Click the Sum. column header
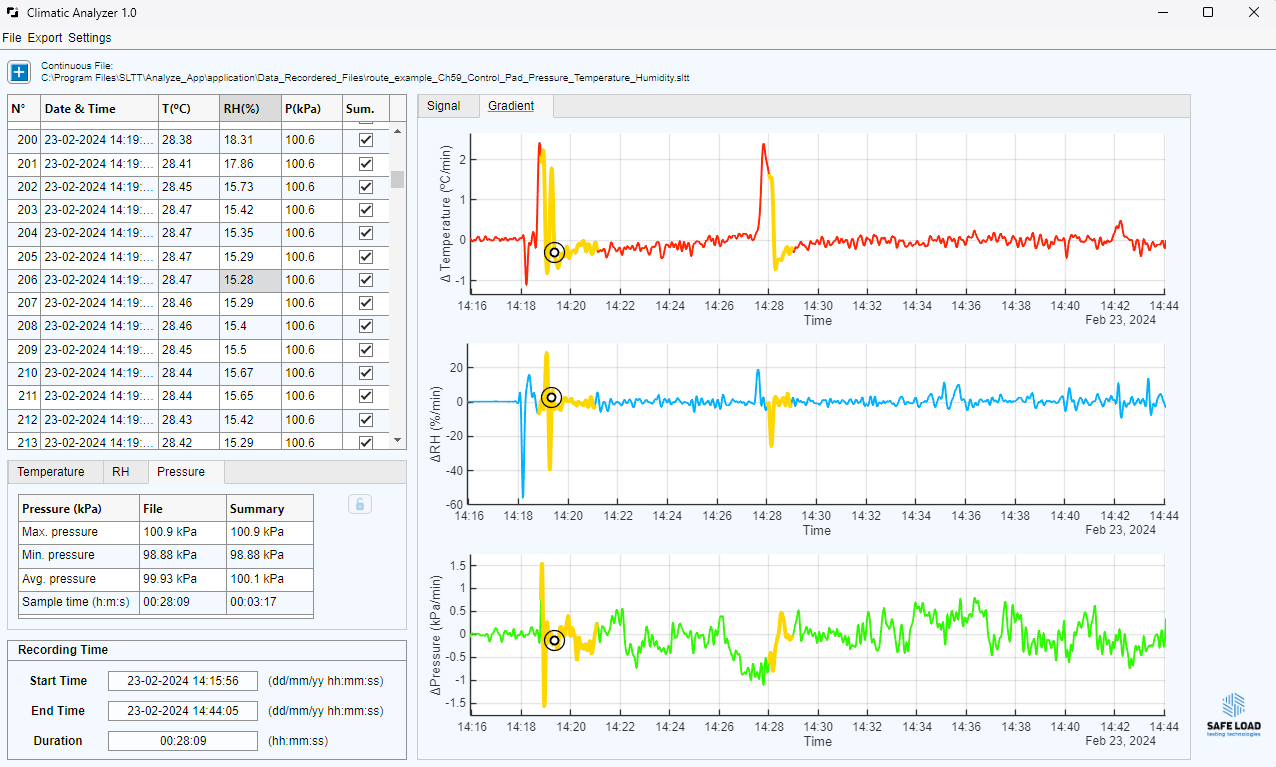This screenshot has width=1276, height=767. click(365, 109)
